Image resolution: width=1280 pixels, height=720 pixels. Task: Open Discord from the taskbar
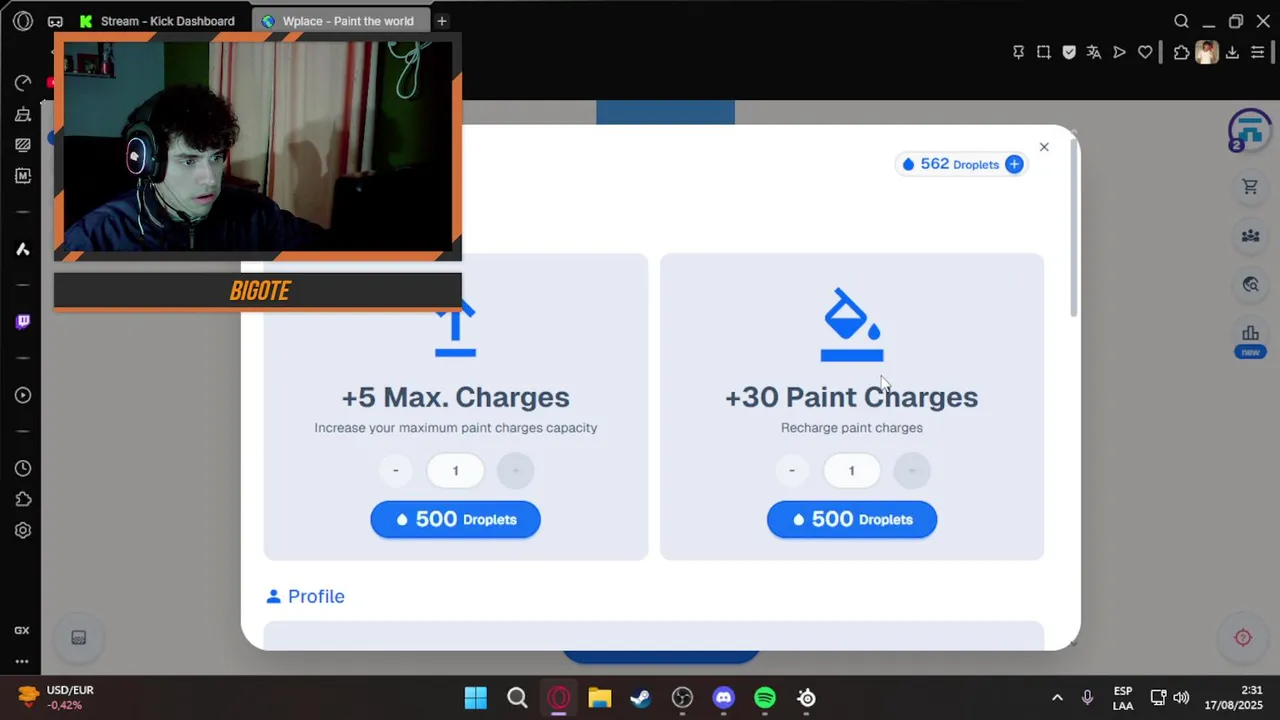724,698
